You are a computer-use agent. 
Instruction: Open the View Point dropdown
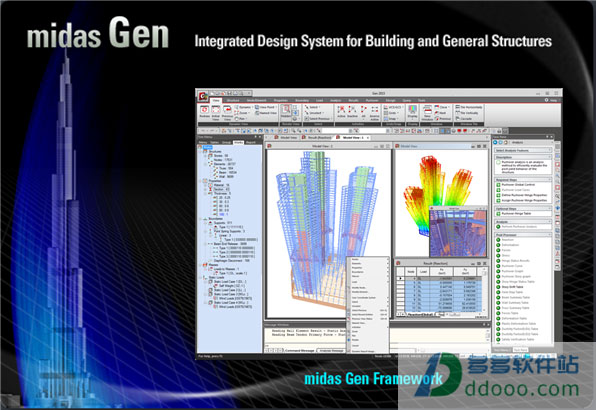[x=266, y=107]
